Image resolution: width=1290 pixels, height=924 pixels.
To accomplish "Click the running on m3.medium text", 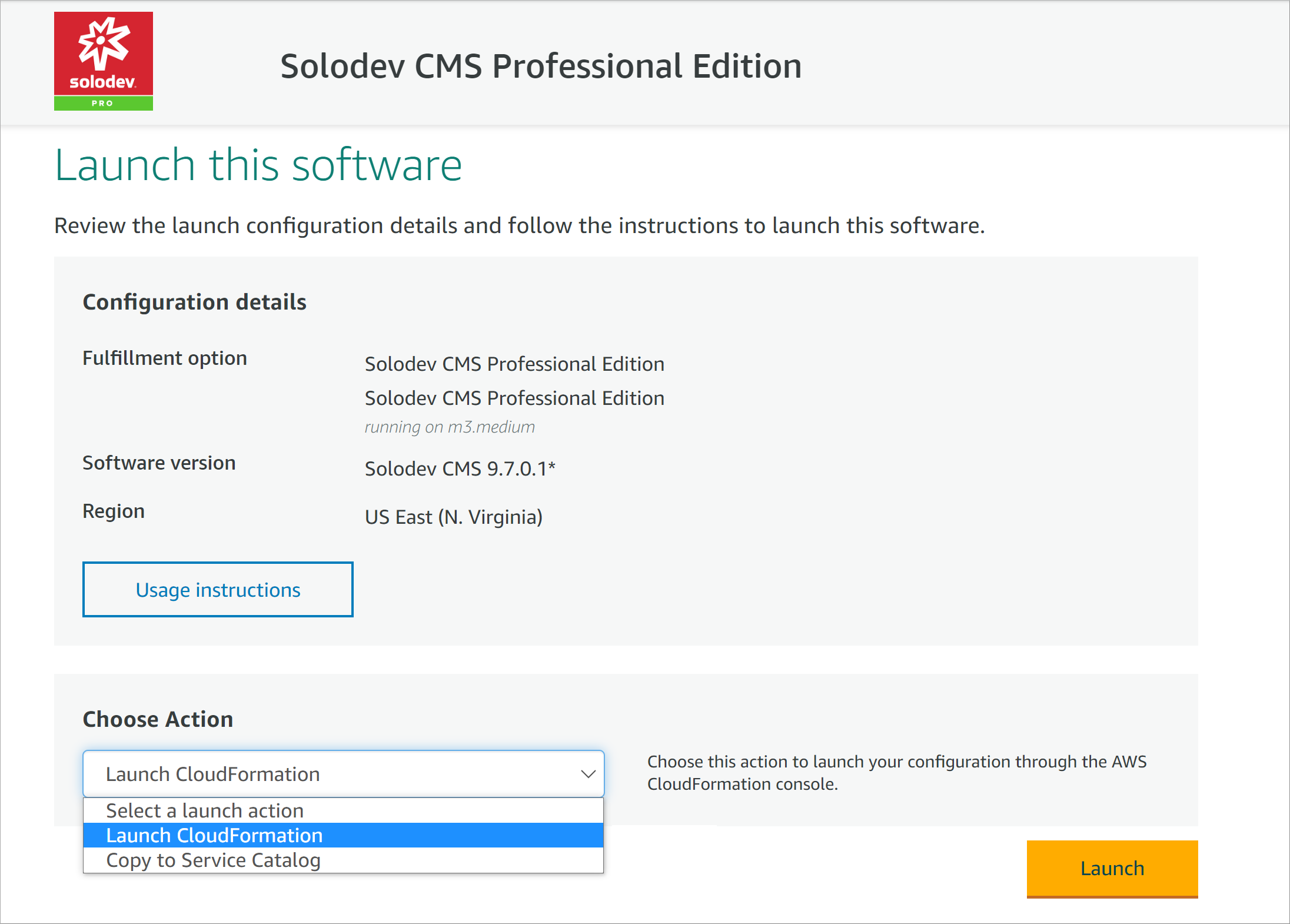I will click(x=449, y=427).
